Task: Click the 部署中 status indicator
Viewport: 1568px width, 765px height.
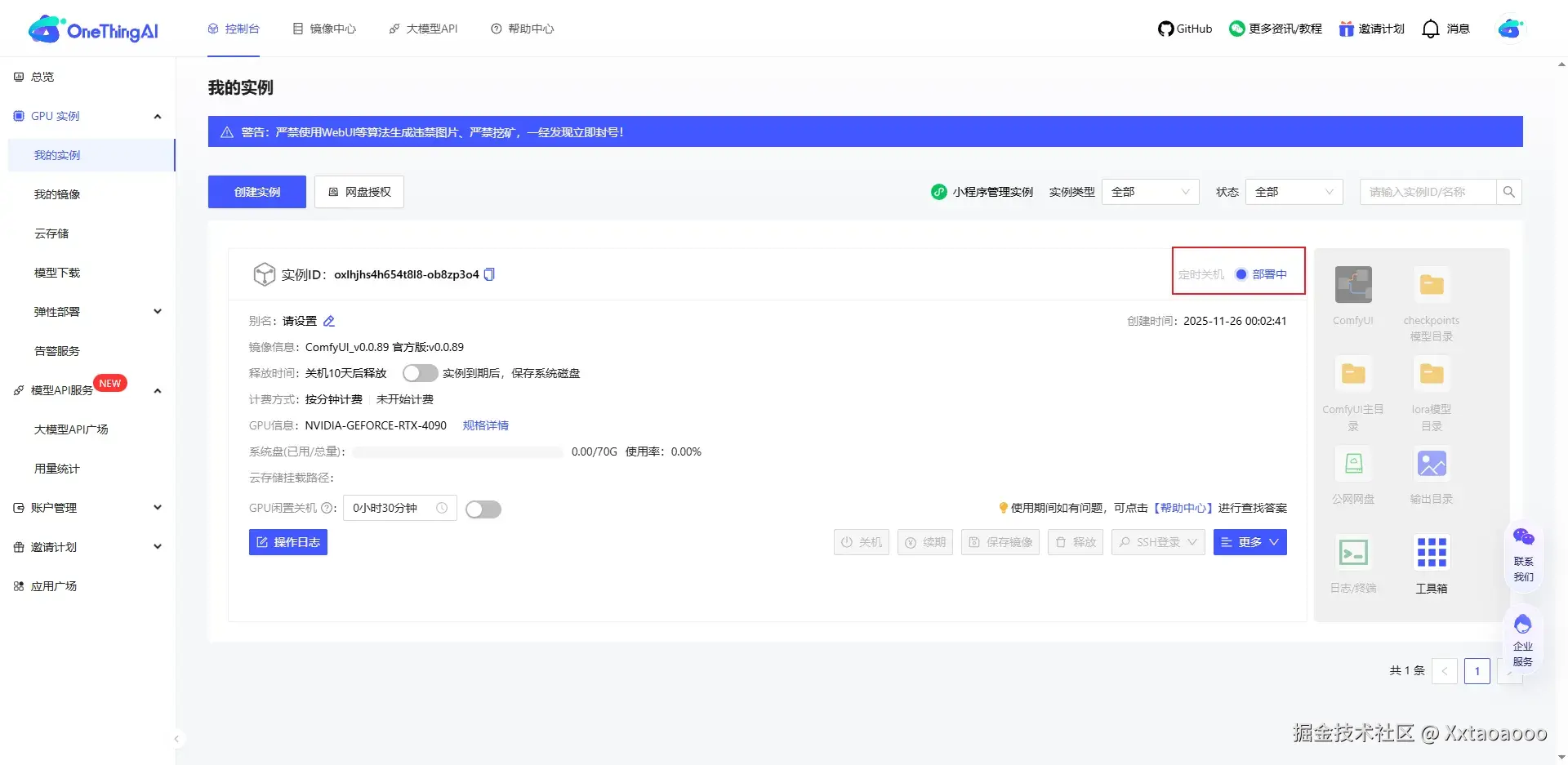Action: coord(1261,274)
